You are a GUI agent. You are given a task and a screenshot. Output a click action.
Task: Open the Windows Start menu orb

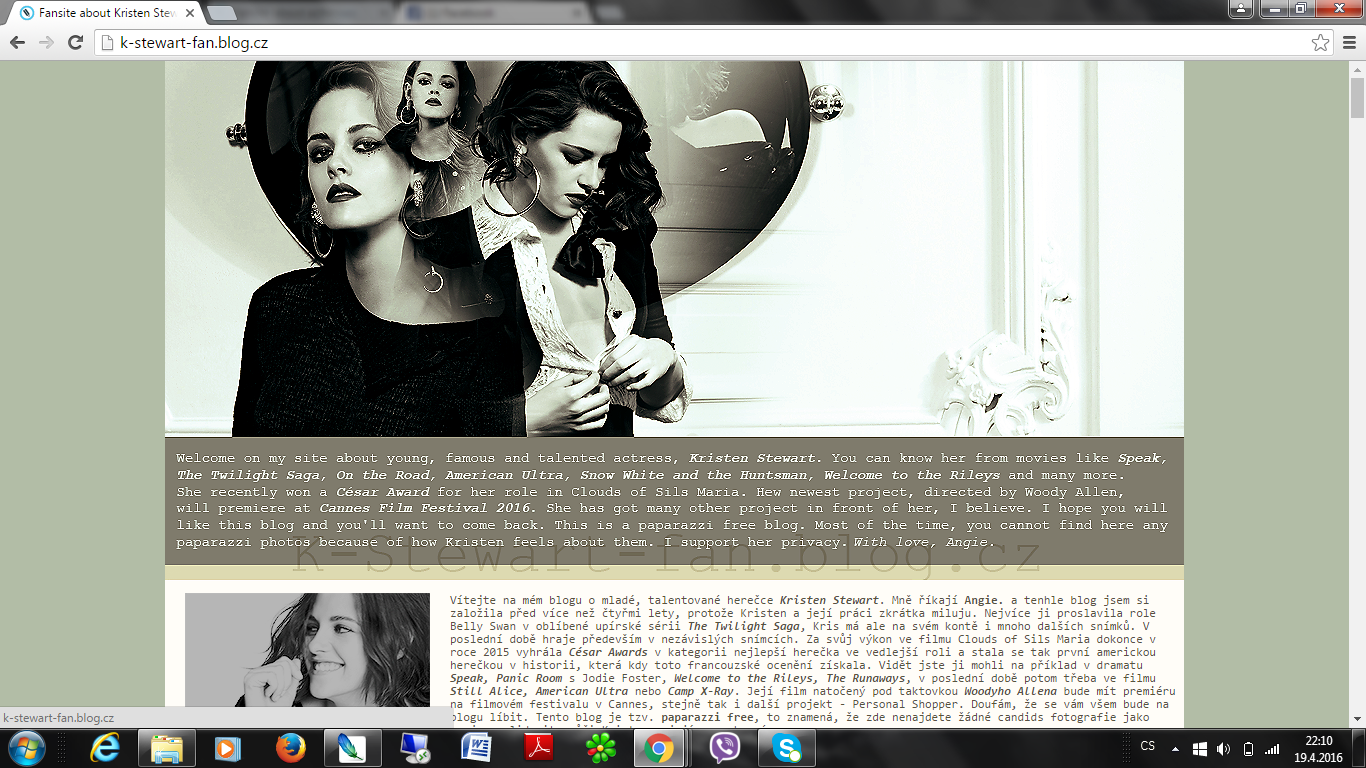(x=27, y=748)
